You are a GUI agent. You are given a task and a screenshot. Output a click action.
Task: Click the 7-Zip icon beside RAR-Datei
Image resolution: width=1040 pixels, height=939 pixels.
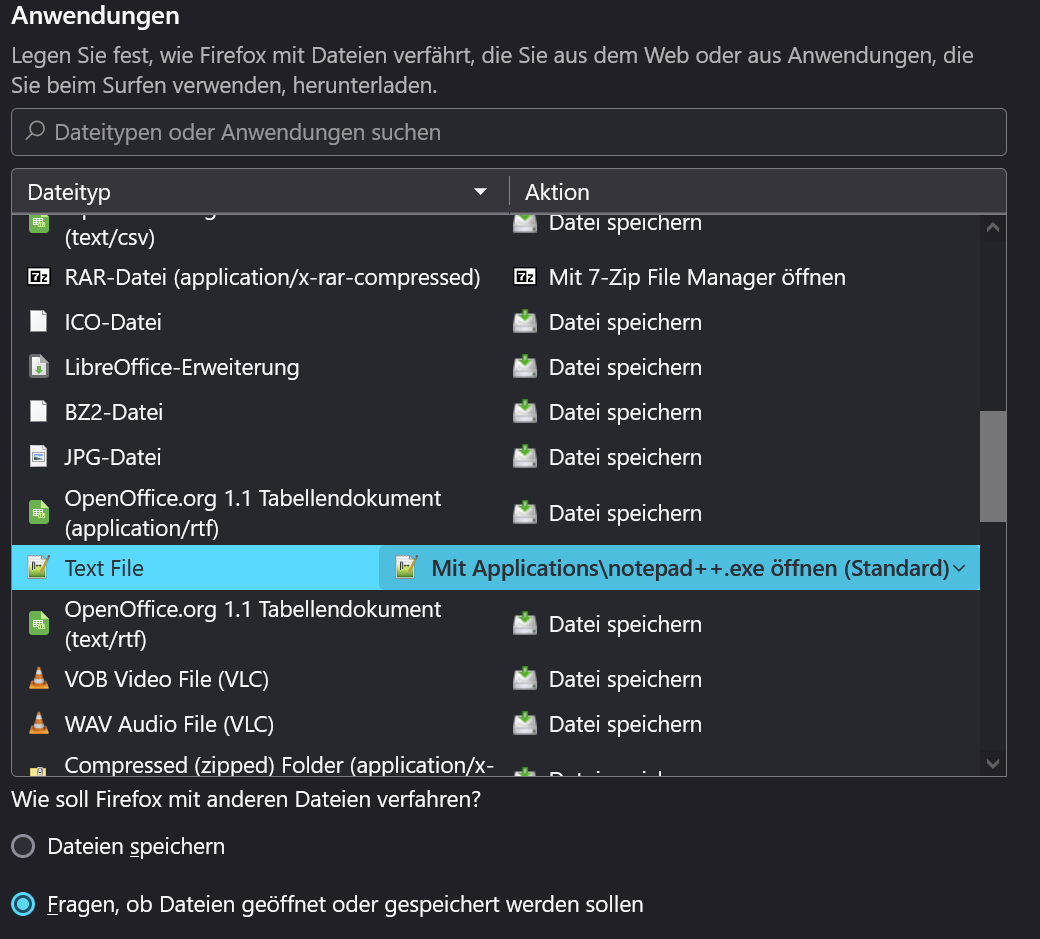pyautogui.click(x=39, y=277)
